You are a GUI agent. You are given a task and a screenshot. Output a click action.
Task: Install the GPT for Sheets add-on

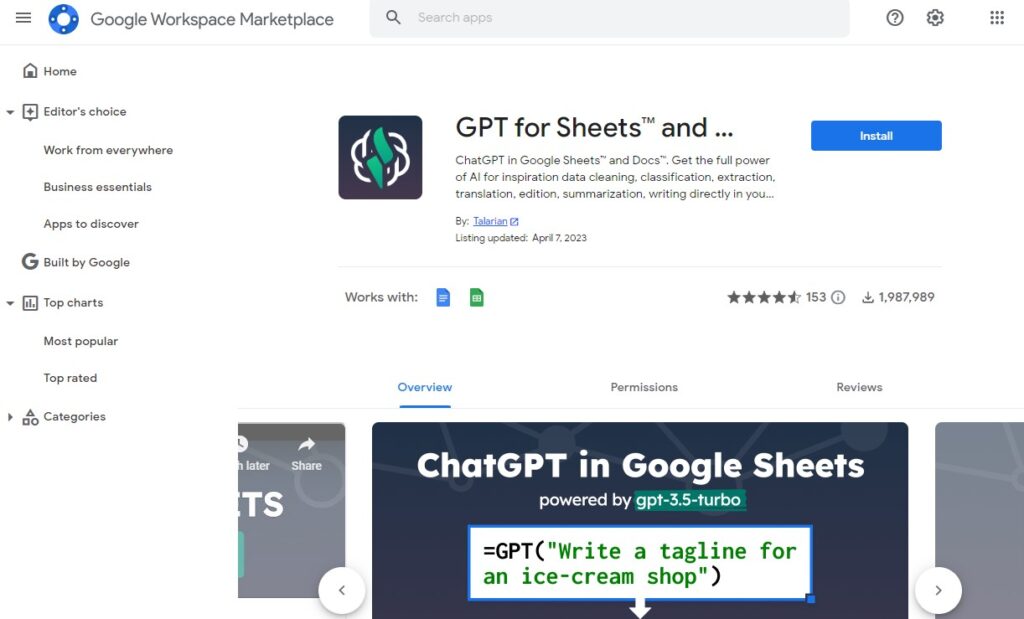(875, 135)
